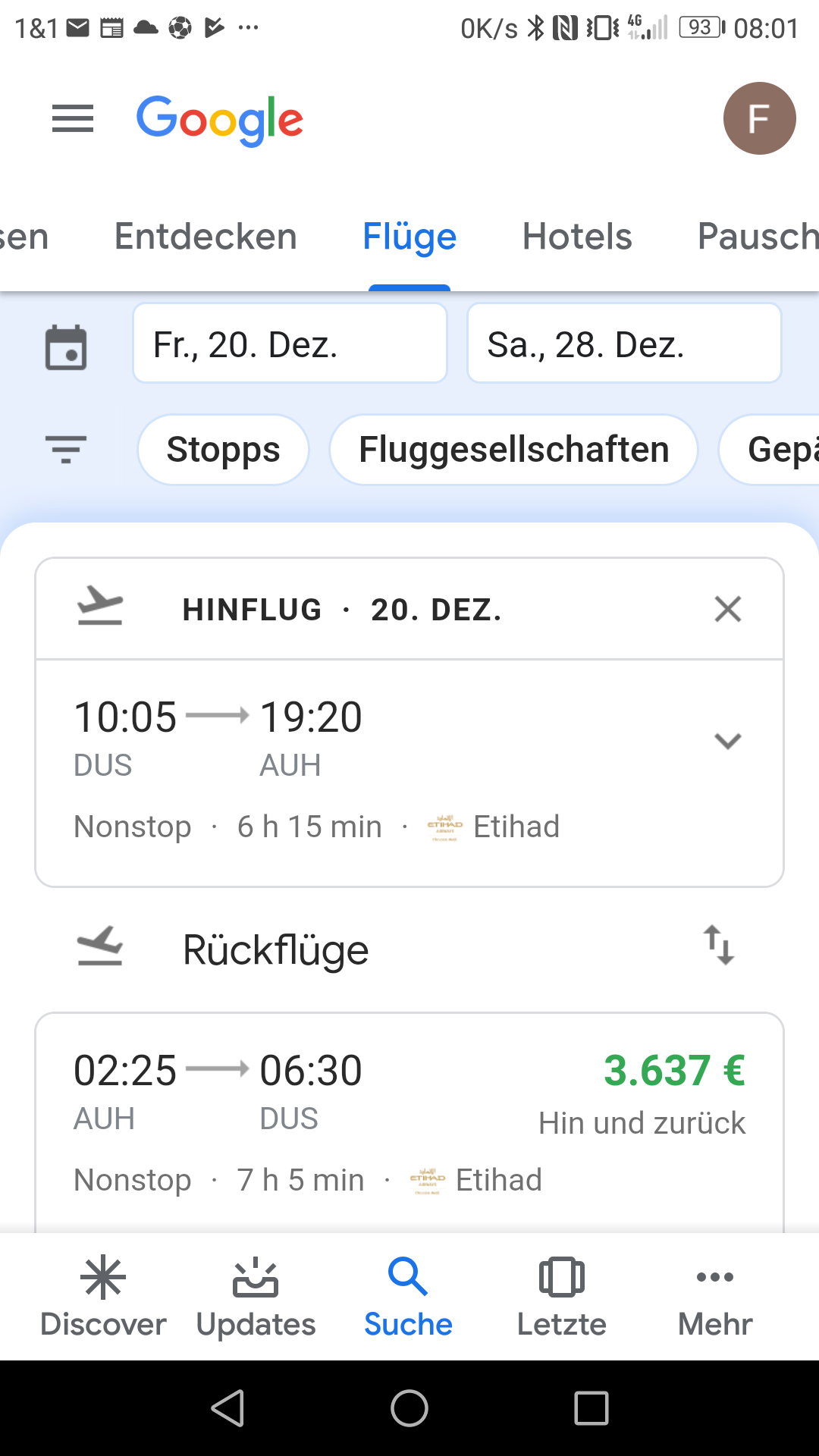This screenshot has height=1456, width=819.
Task: Open the Fluggesellschaften filter
Action: tap(513, 450)
